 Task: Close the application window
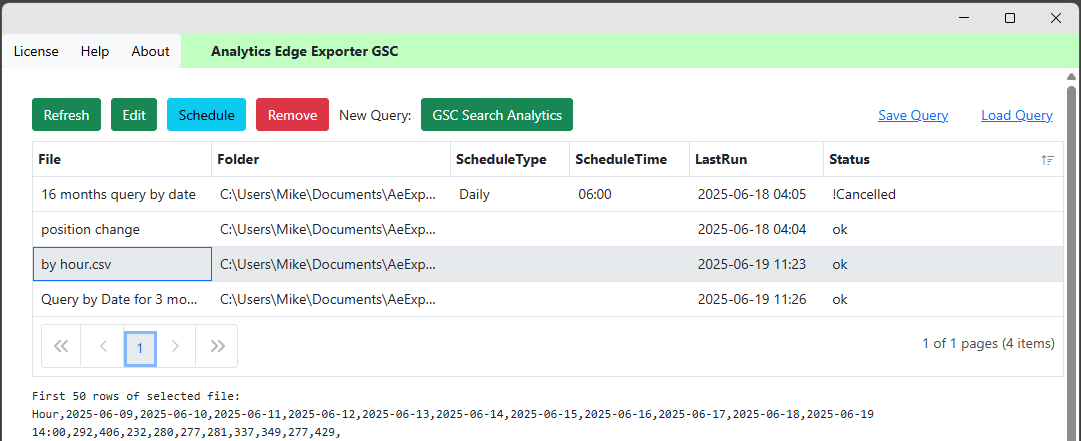click(x=1055, y=18)
